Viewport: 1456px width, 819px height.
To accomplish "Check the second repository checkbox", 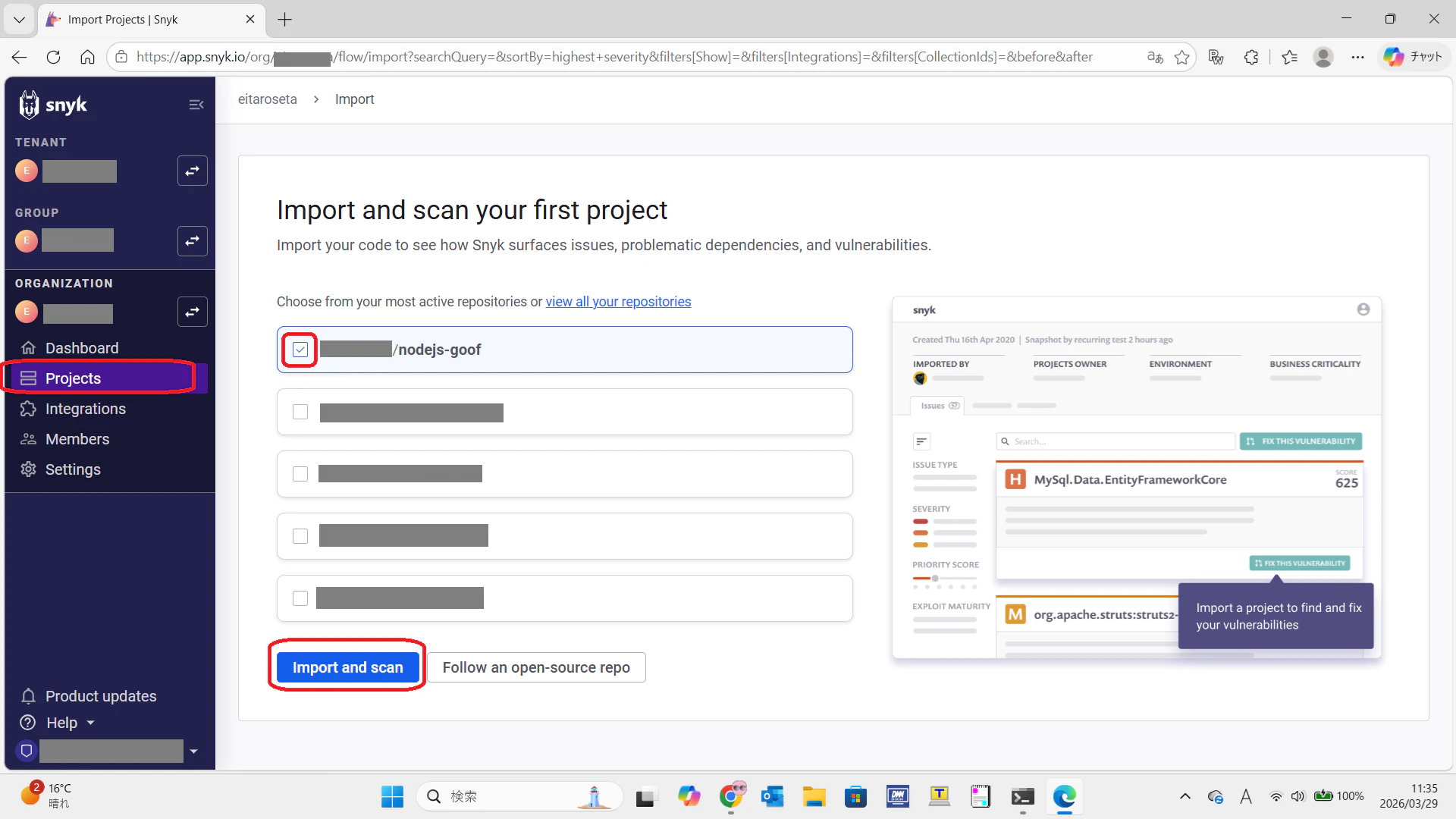I will (300, 412).
